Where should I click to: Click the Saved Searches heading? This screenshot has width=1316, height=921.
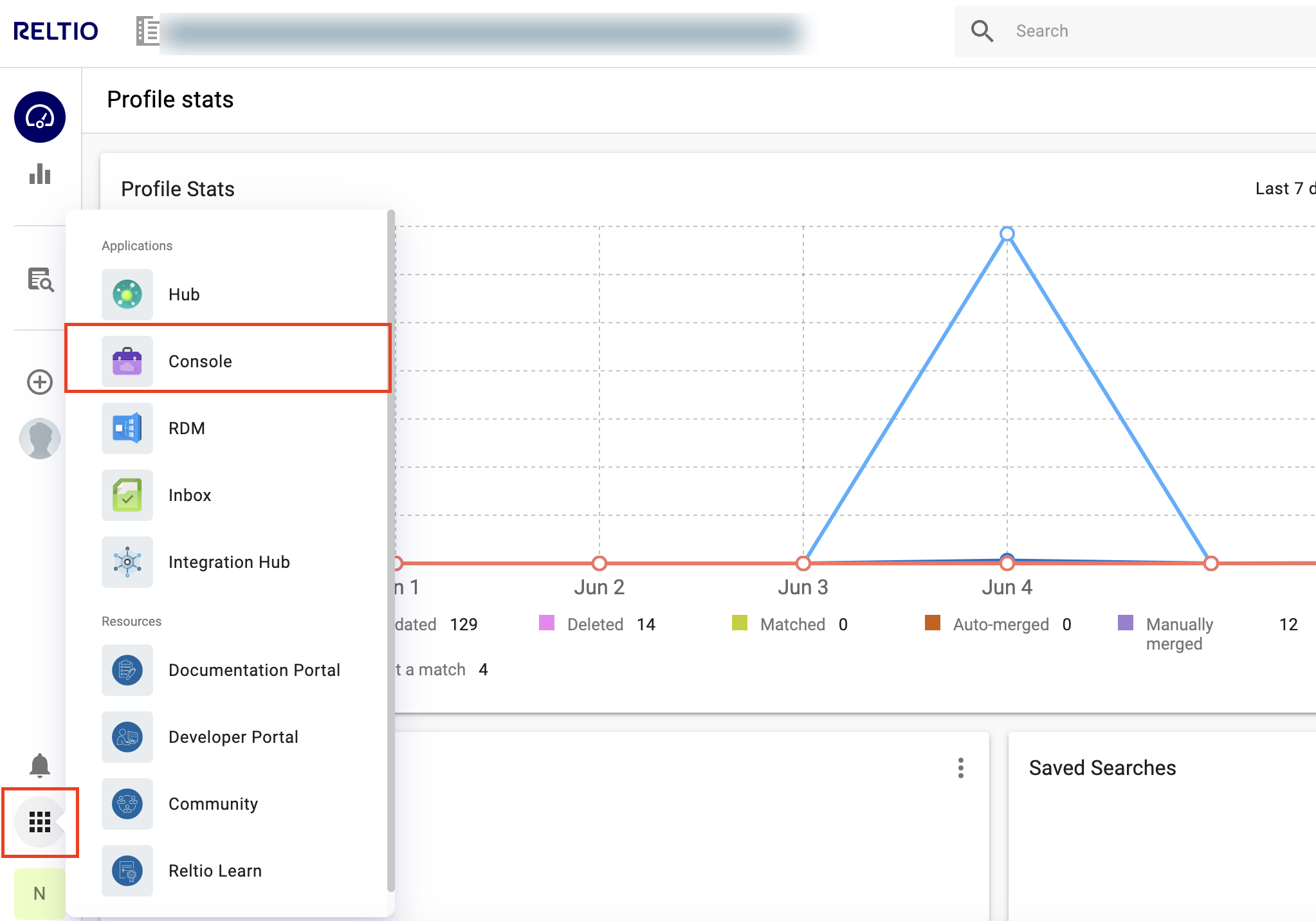1102,768
